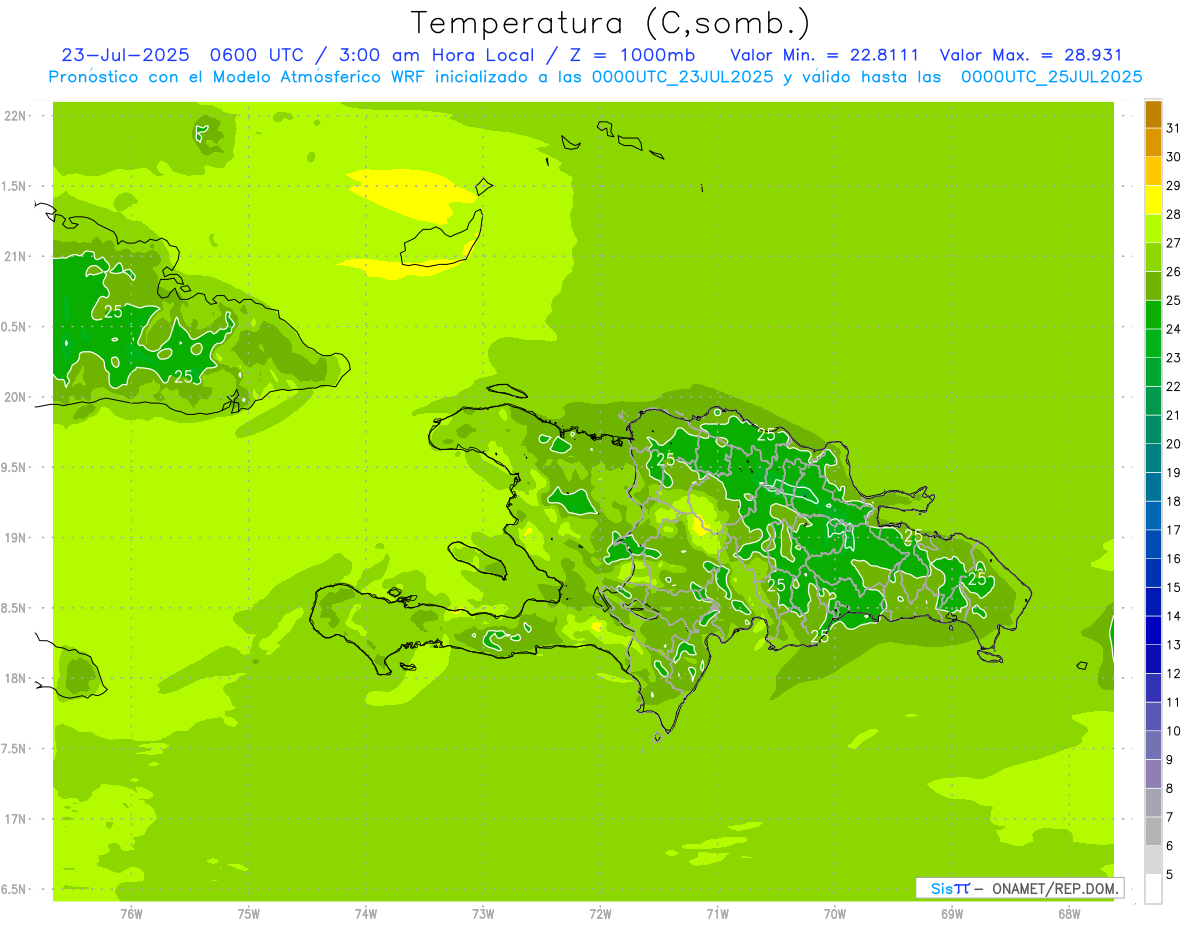Pick the purple swatch between 8 and 9
The height and width of the screenshot is (927, 1200).
point(1153,774)
